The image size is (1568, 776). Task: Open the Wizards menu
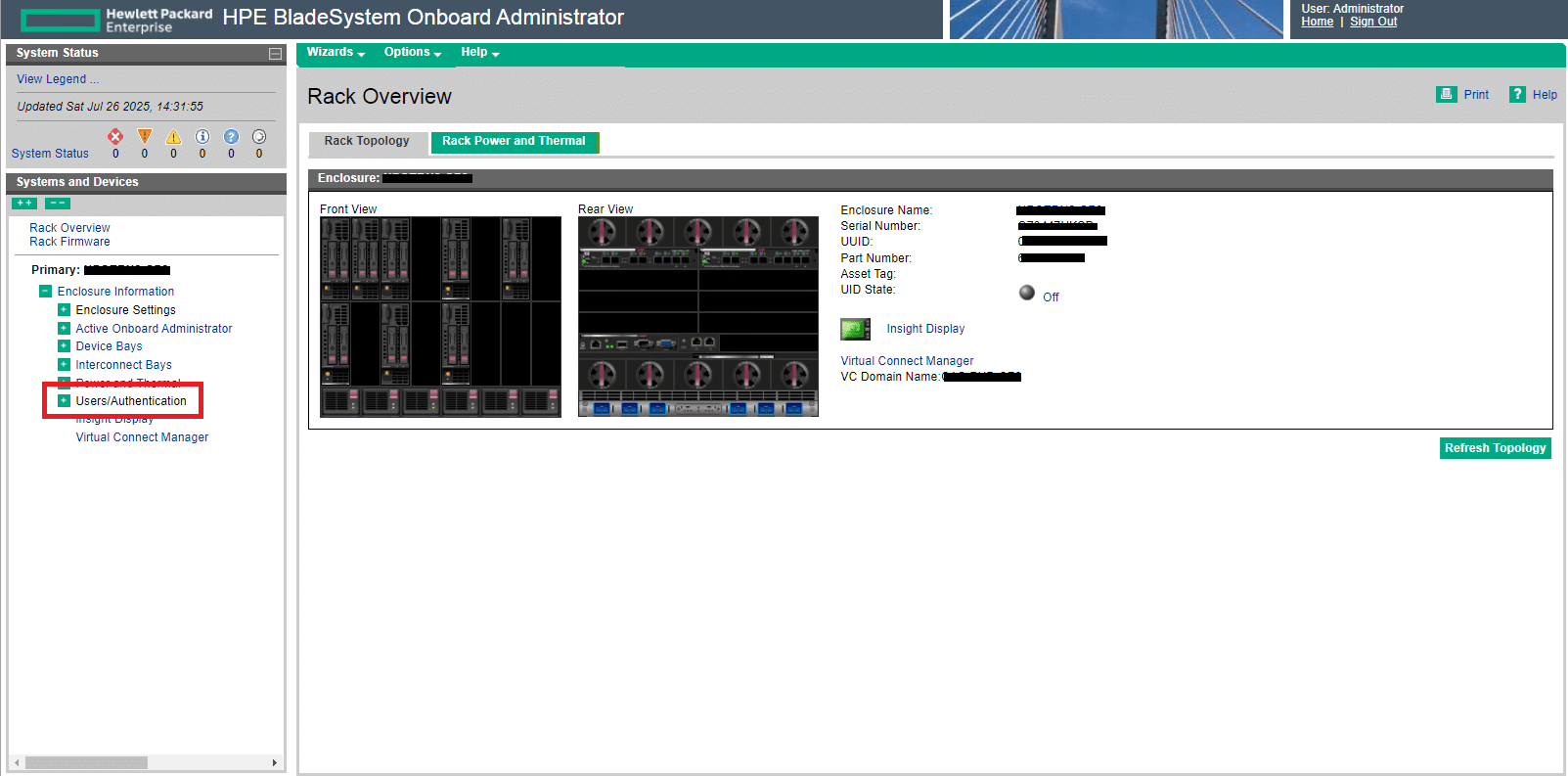pos(336,53)
